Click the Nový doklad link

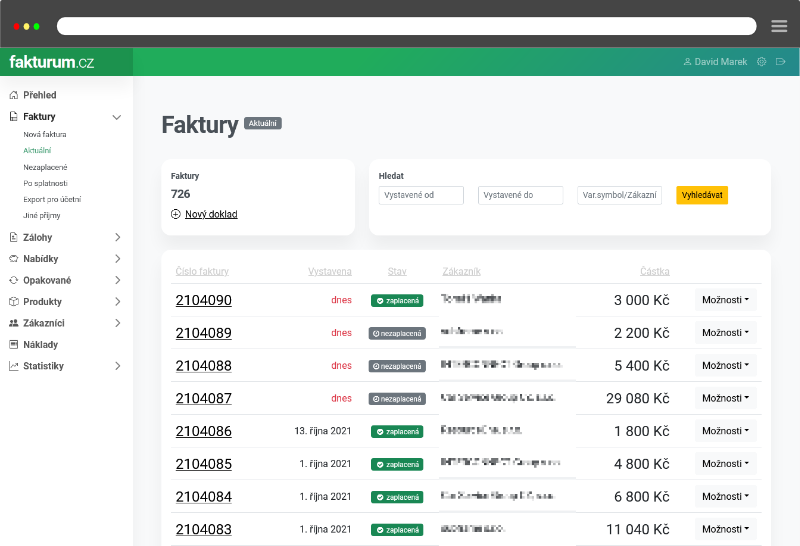[x=211, y=214]
